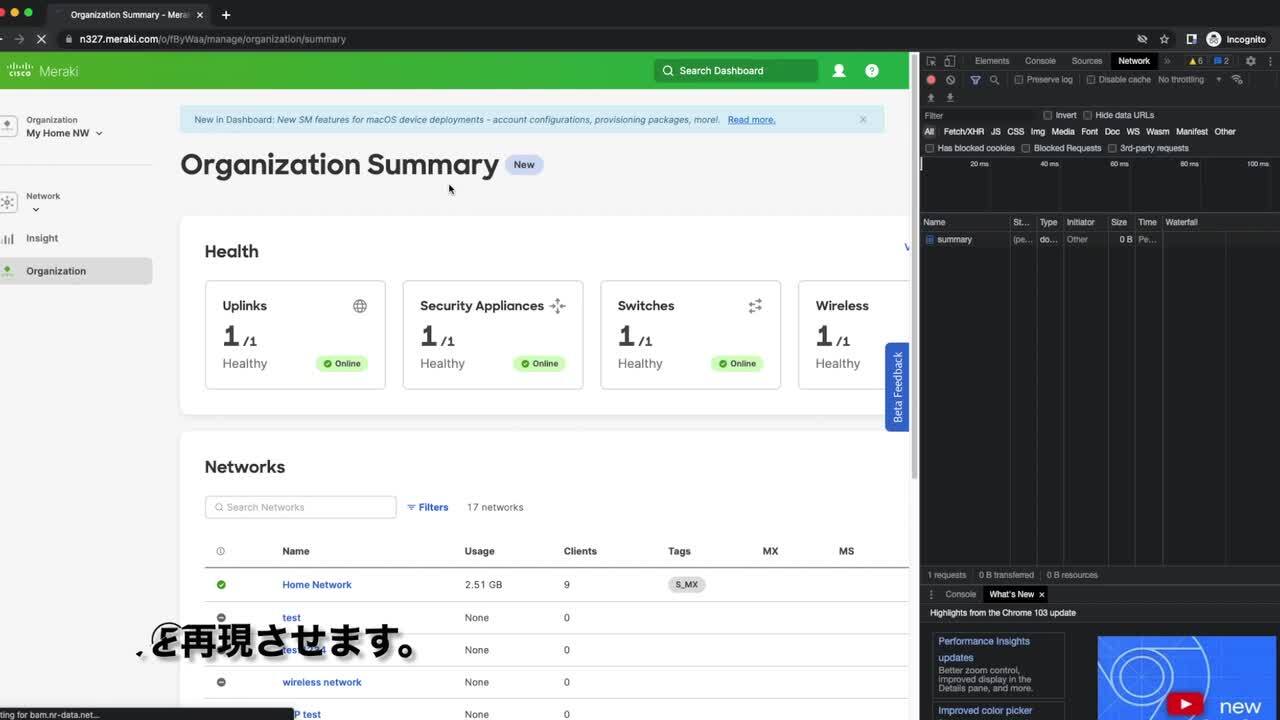Switch to Sources tab in DevTools
The width and height of the screenshot is (1280, 720).
click(1087, 61)
